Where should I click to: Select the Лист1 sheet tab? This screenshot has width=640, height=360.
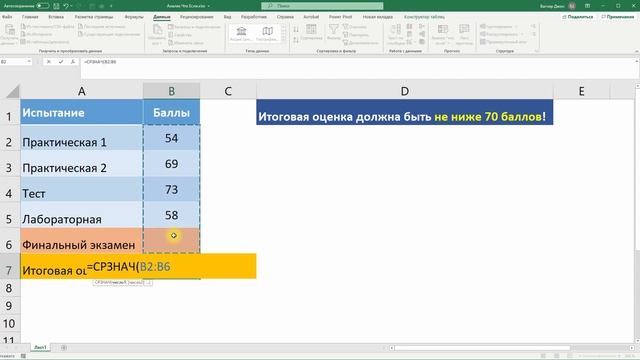40,347
